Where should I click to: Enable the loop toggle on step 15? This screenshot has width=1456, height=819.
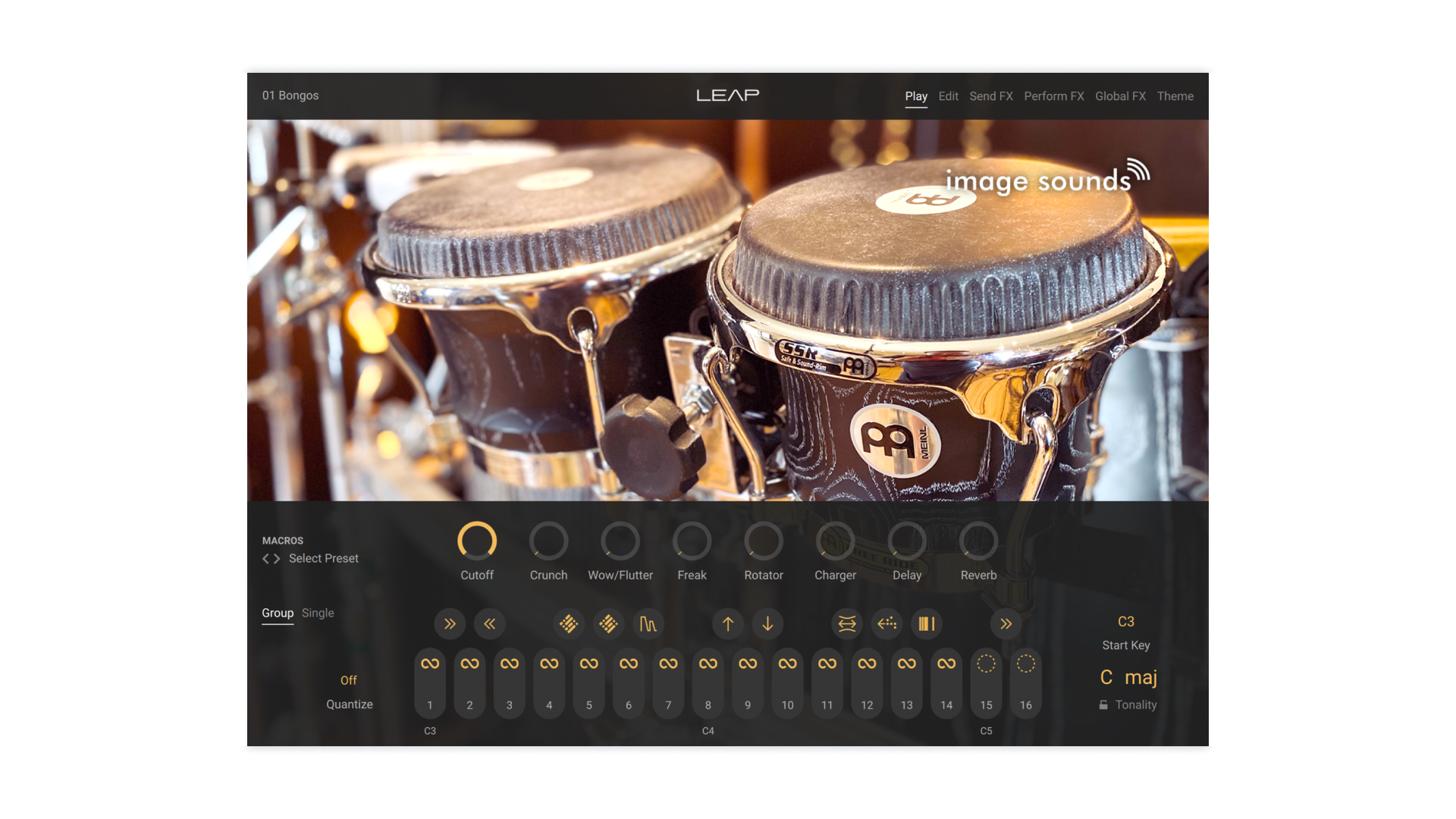tap(986, 662)
